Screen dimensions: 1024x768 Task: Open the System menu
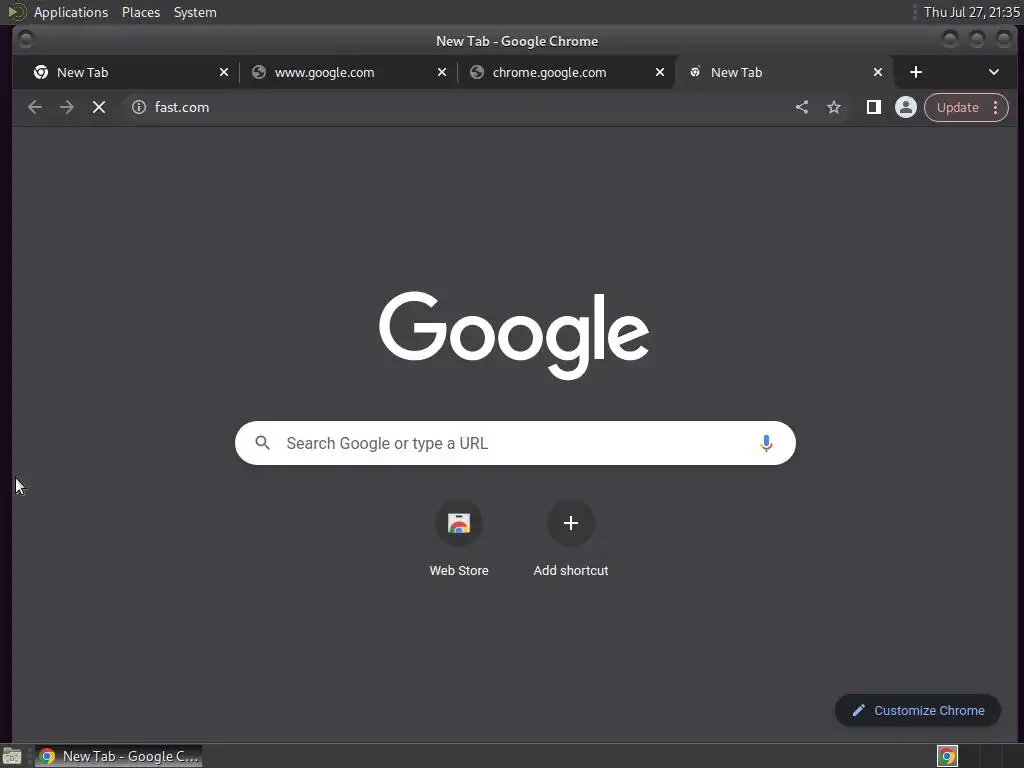pyautogui.click(x=195, y=12)
